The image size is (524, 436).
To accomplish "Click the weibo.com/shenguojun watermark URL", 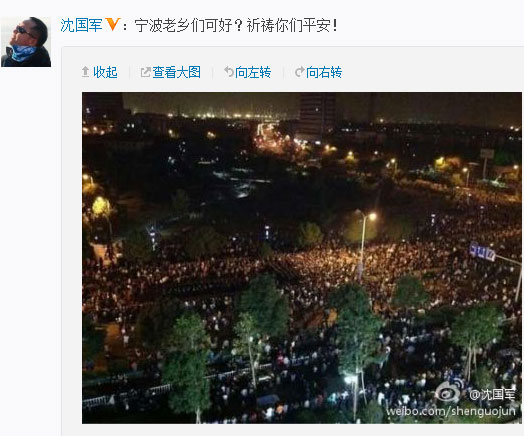I will (x=451, y=411).
